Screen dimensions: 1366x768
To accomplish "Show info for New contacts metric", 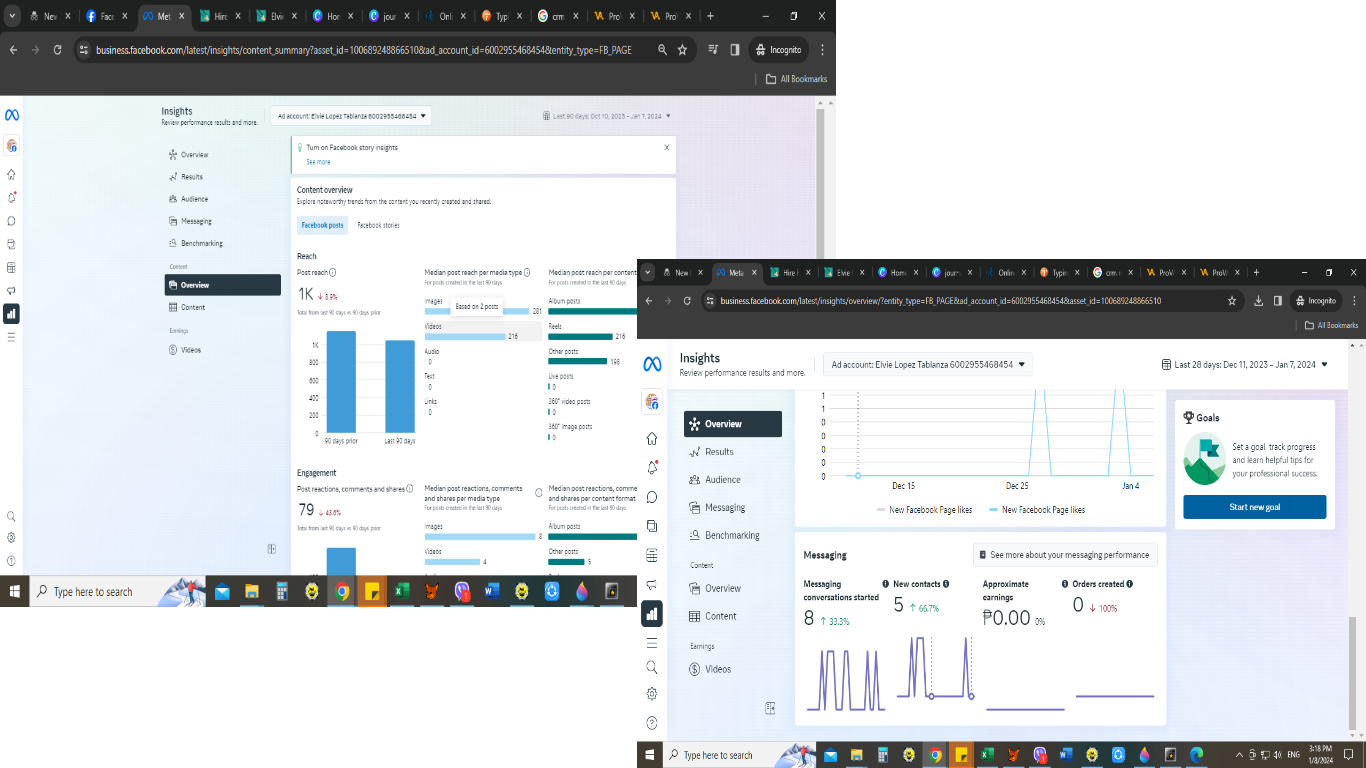I will click(946, 584).
